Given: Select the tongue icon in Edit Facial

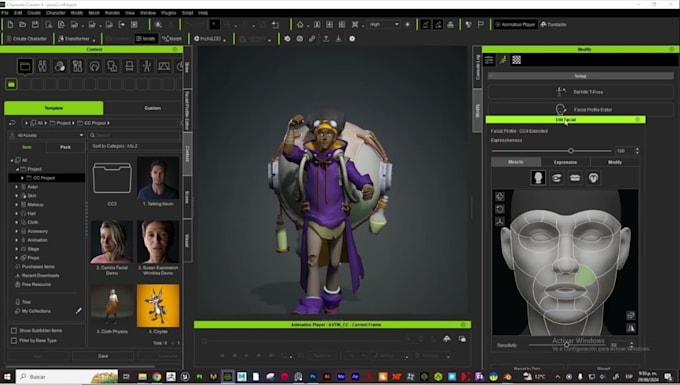Looking at the screenshot, I should pos(593,178).
